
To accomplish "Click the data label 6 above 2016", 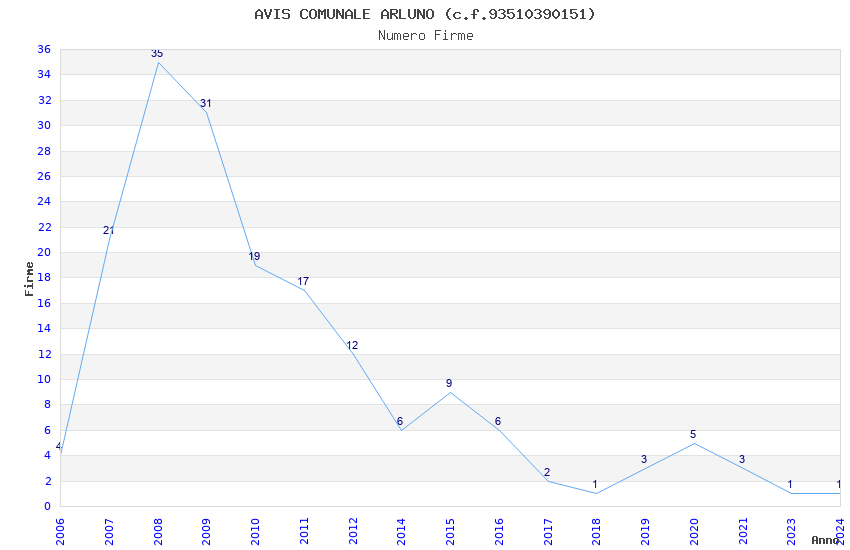I will pos(498,421).
